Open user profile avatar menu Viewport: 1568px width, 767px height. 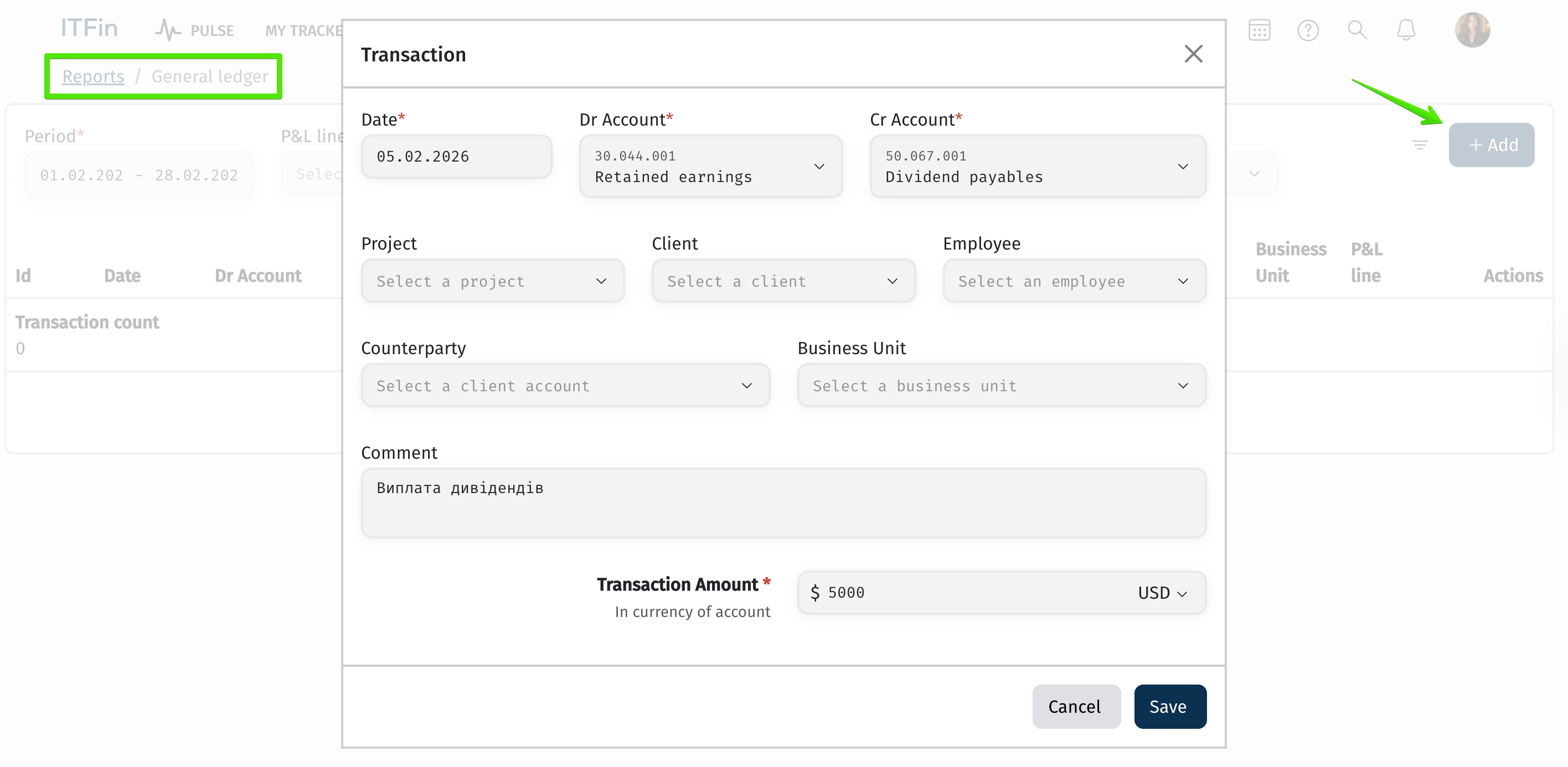1472,30
